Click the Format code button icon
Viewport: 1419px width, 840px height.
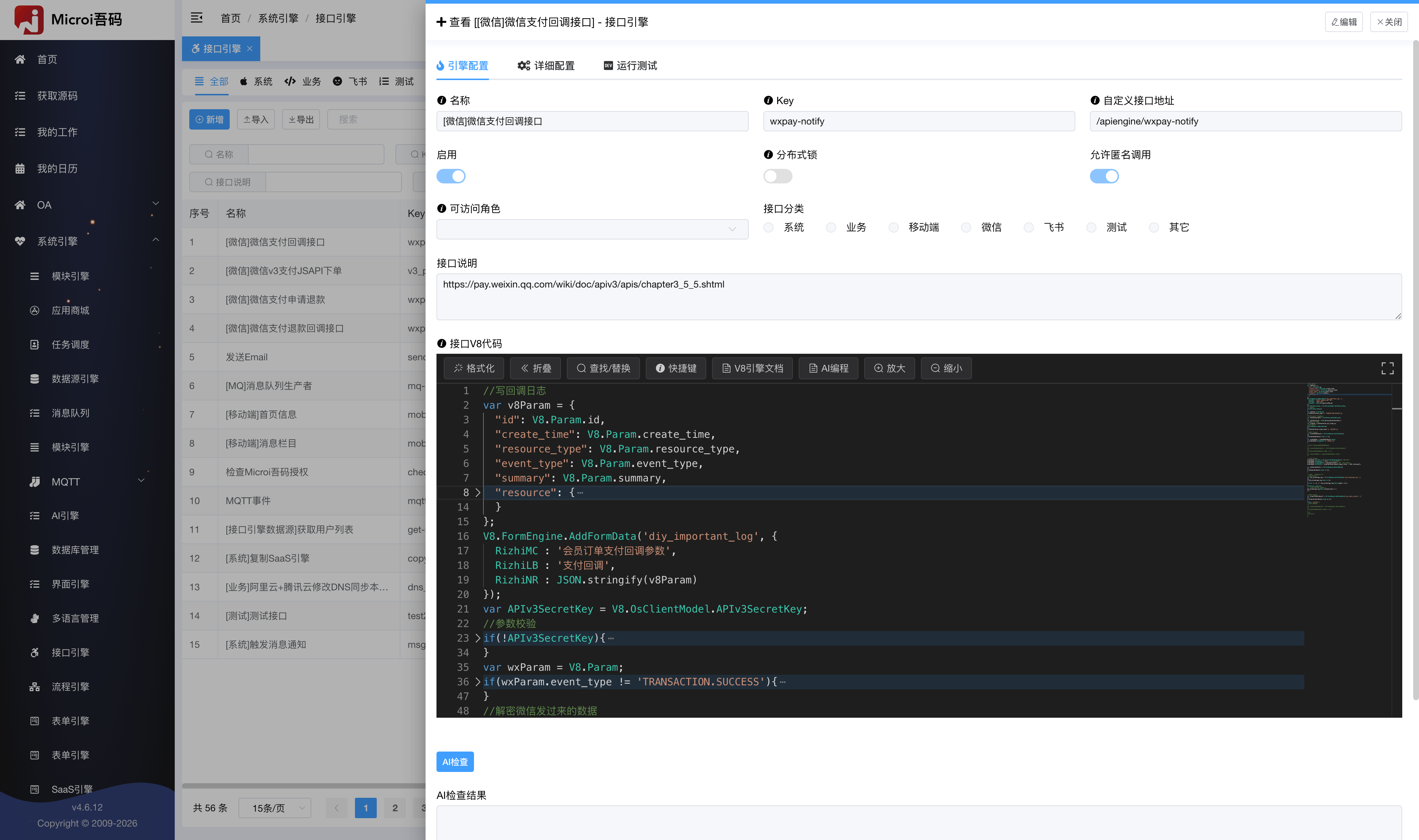458,368
